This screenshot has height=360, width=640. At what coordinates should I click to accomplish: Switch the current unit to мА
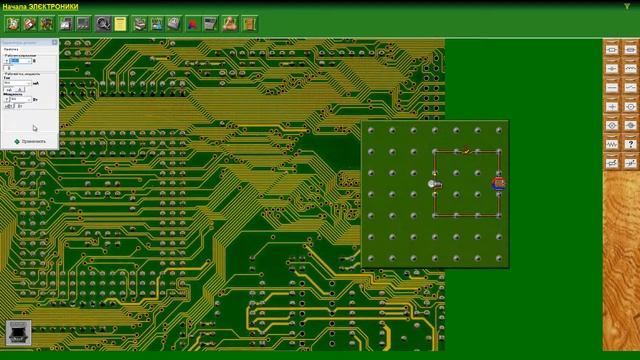[9, 90]
